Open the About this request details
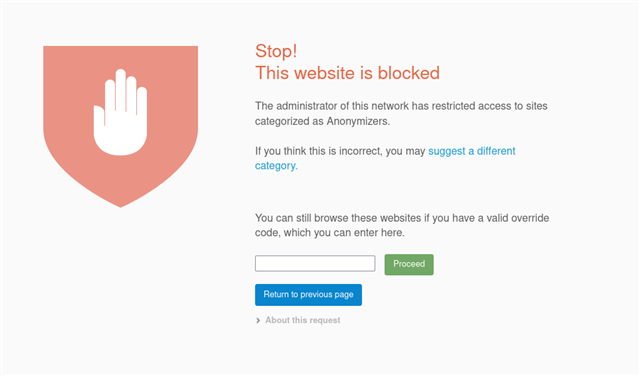The image size is (640, 376). pyautogui.click(x=302, y=320)
